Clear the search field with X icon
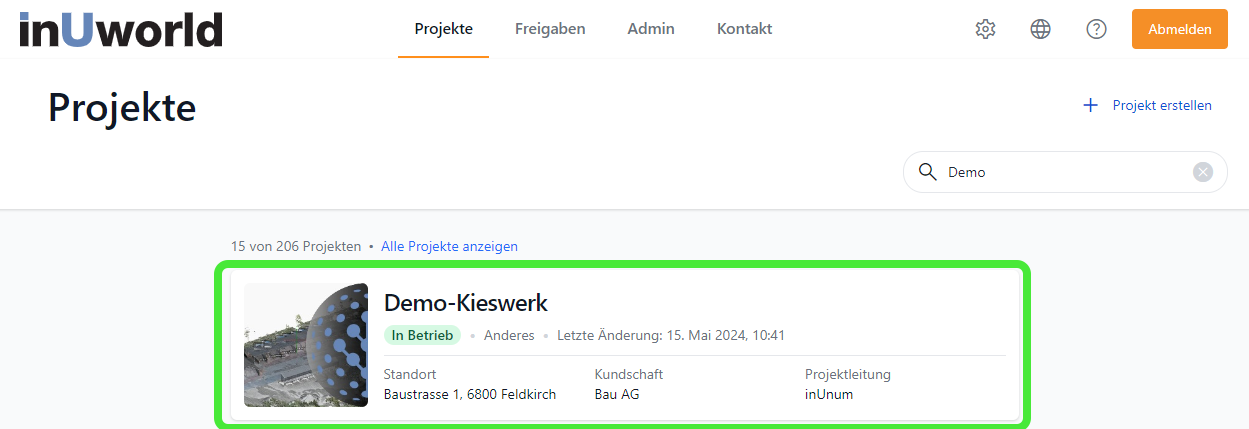This screenshot has height=429, width=1249. (1203, 172)
